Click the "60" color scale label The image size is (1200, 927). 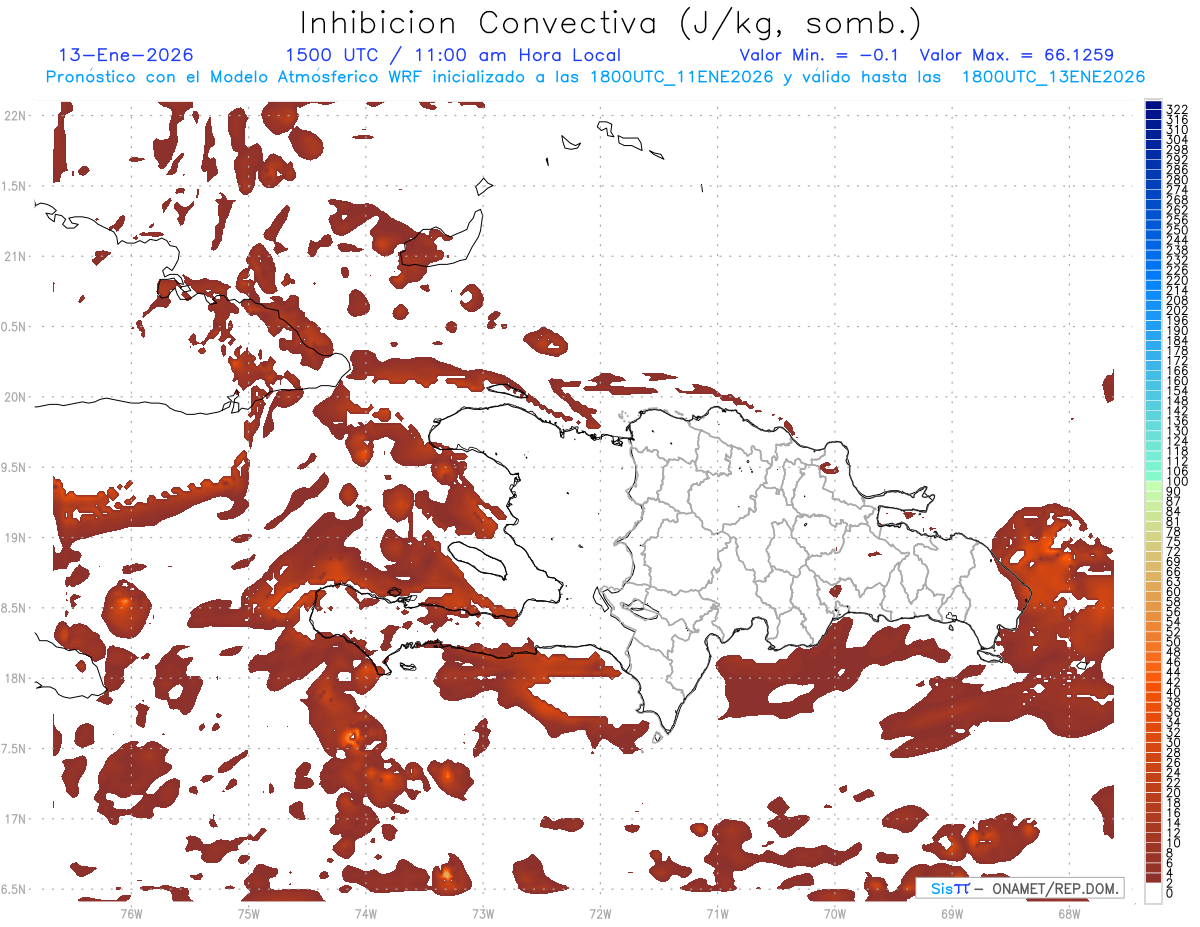tap(1174, 592)
